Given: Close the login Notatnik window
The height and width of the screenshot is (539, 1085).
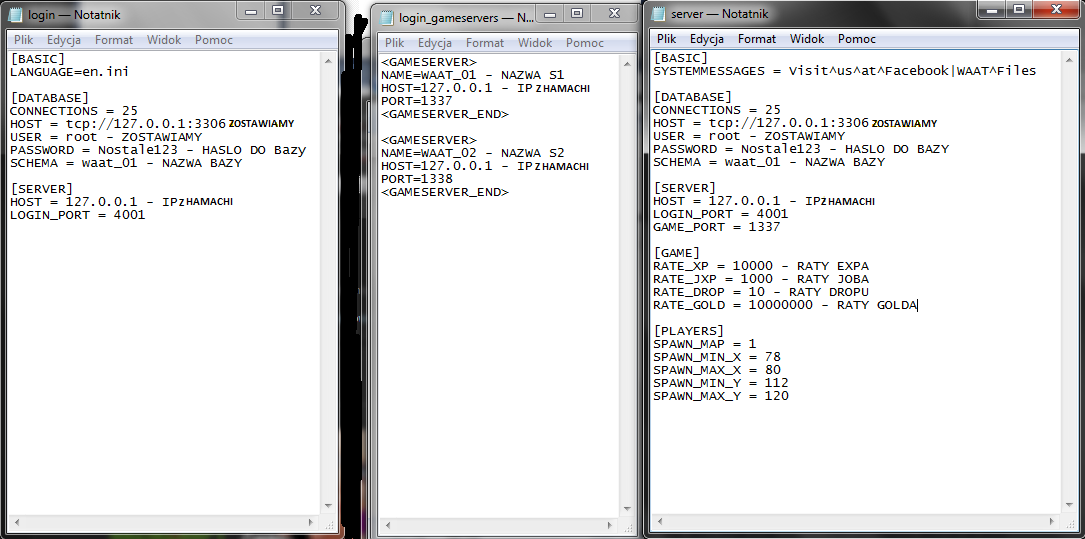Looking at the screenshot, I should tap(316, 10).
